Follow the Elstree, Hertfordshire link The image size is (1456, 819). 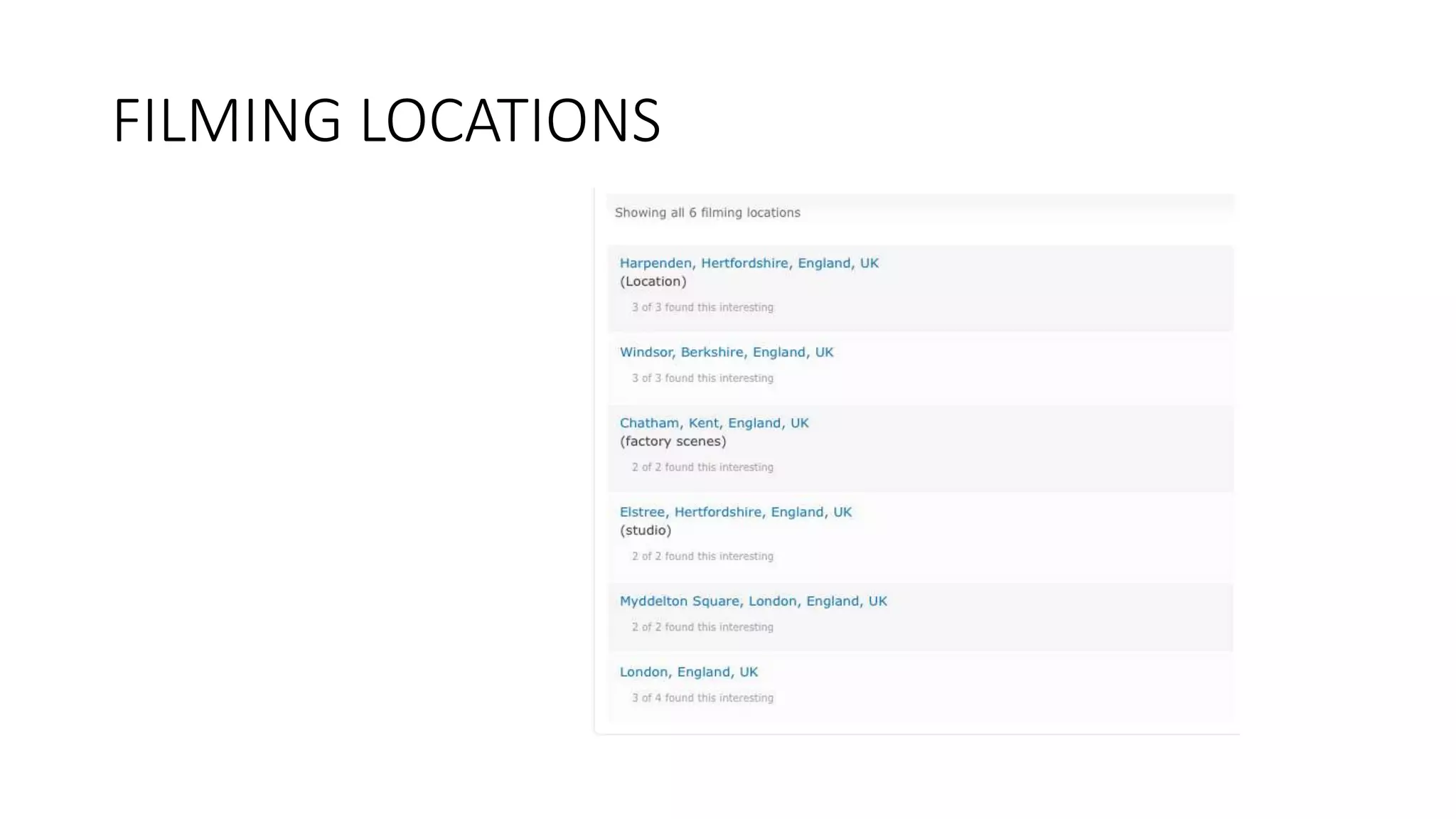coord(735,512)
